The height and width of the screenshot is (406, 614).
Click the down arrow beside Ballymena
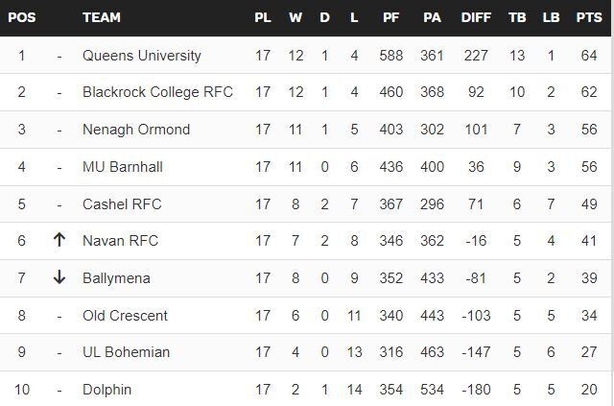click(x=59, y=277)
